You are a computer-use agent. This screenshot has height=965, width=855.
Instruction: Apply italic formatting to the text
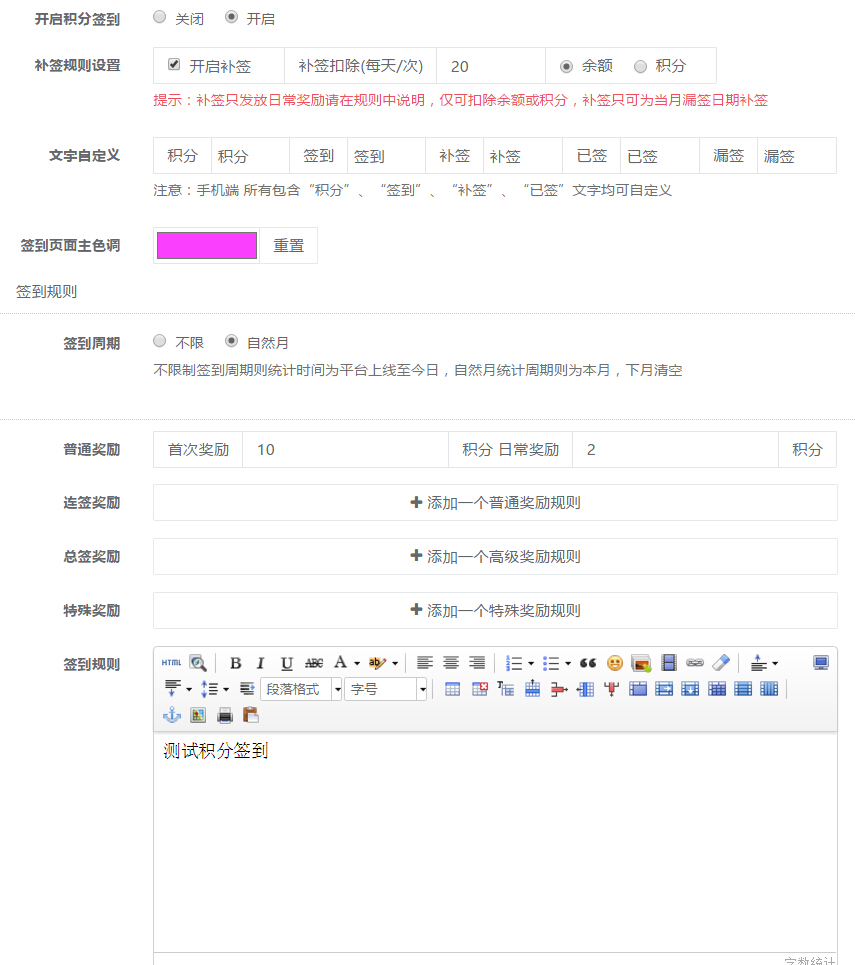coord(260,662)
